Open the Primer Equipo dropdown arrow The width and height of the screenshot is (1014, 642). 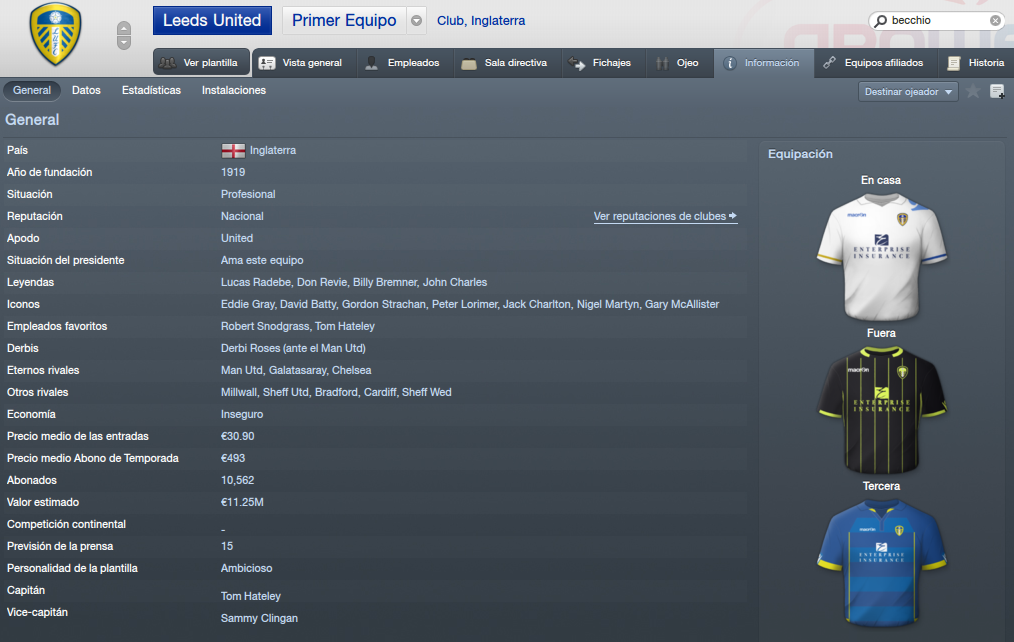(x=416, y=21)
